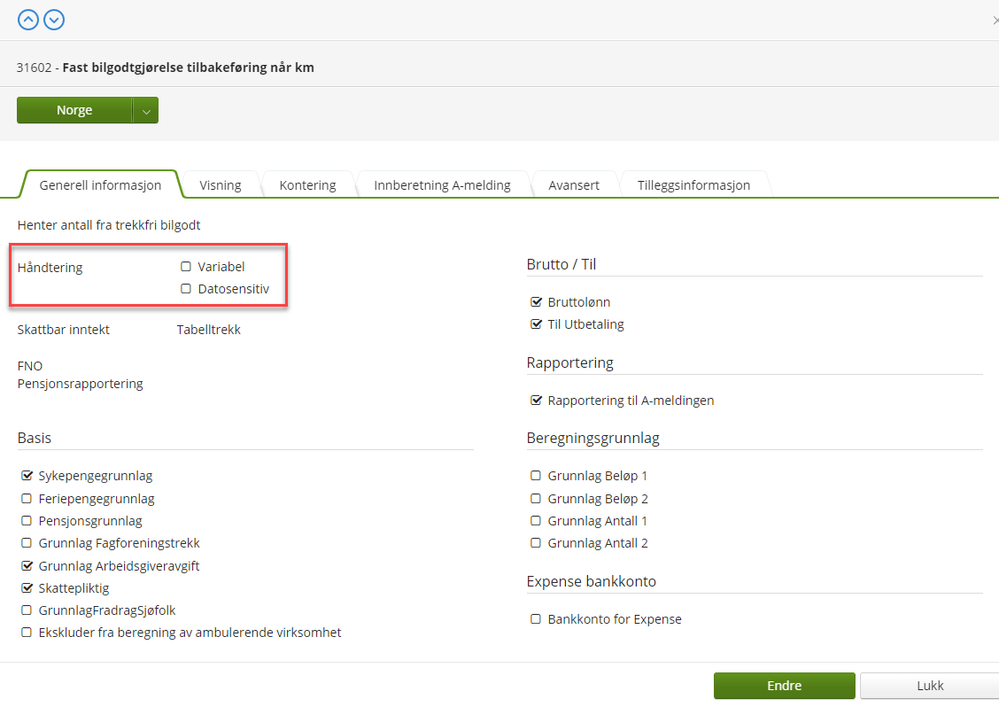Go to next record with down arrow icon
The width and height of the screenshot is (999, 701).
(54, 20)
